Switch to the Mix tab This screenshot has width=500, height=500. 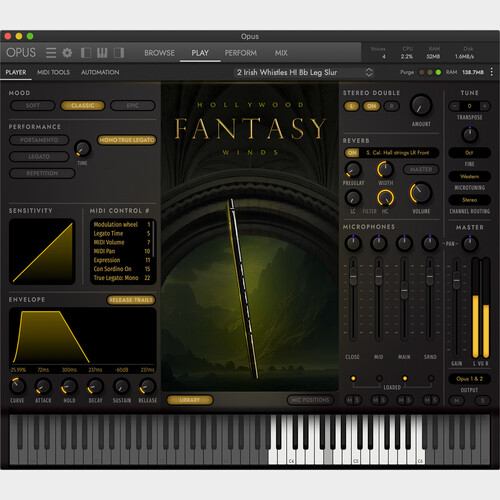coord(281,53)
